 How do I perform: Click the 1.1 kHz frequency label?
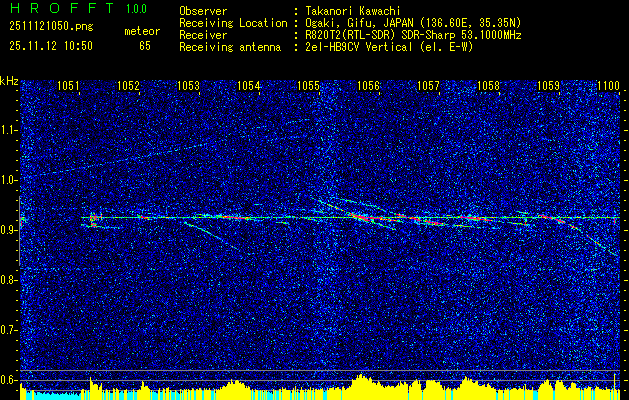tap(9, 130)
